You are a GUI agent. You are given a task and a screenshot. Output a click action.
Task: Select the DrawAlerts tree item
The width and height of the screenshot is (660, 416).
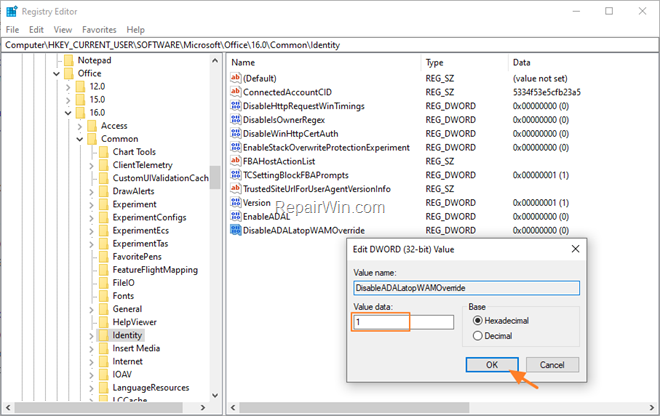133,191
